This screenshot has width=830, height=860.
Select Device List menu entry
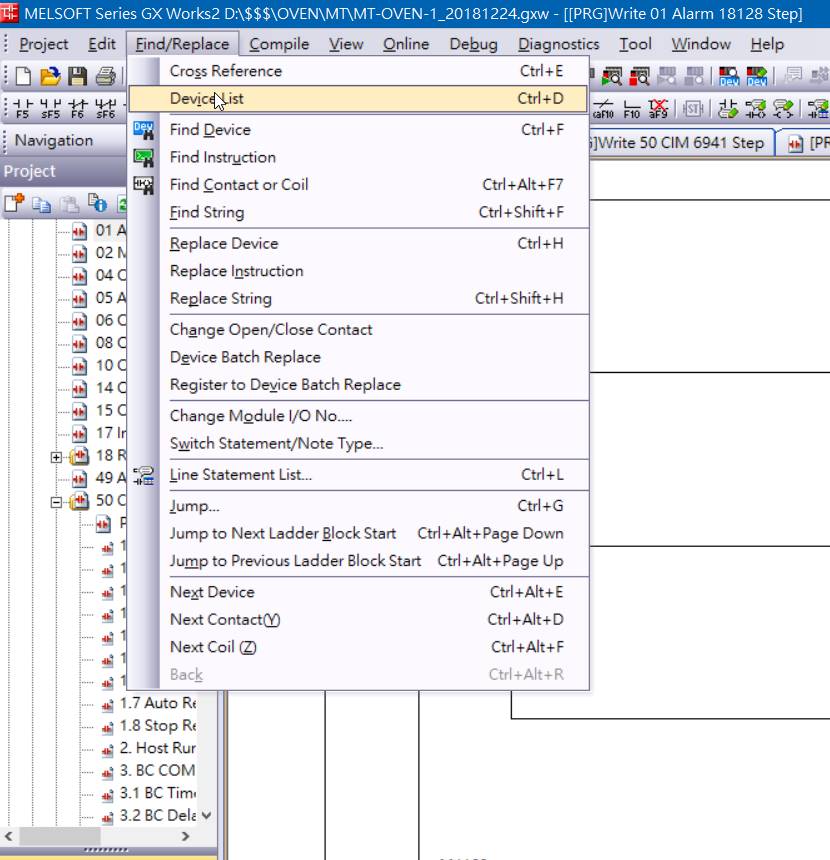coord(207,98)
